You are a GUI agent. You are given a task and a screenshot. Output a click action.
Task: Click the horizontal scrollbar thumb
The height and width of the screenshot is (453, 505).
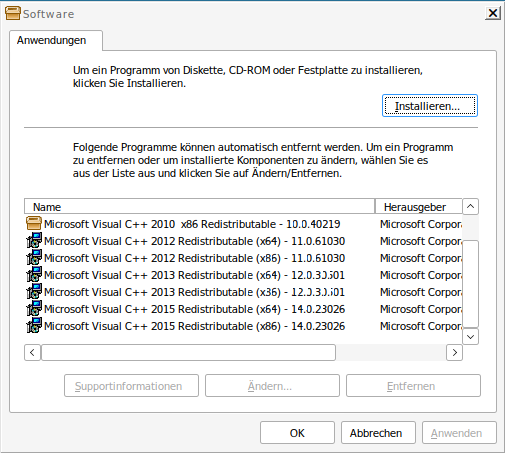(x=188, y=352)
